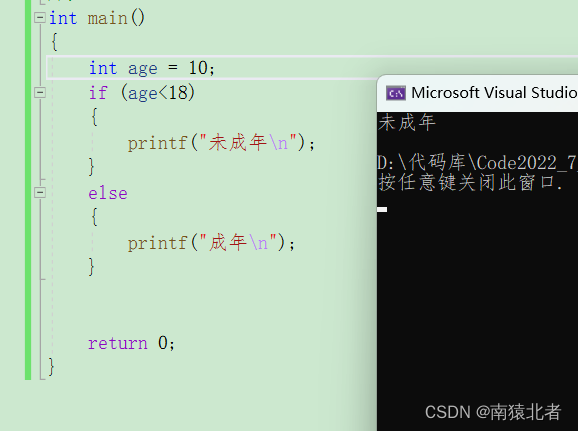Click the console window icon in title bar

pyautogui.click(x=396, y=93)
